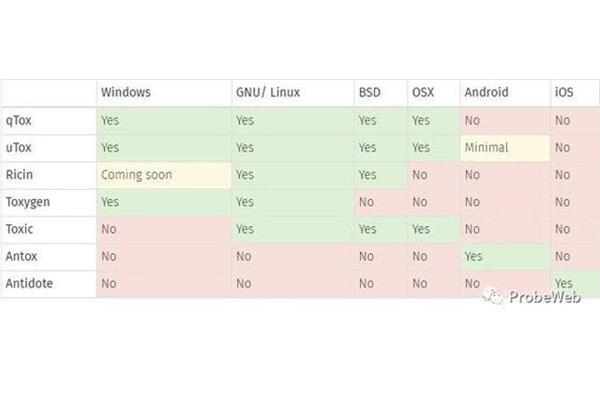Click the Ricin row label
Screen dimensions: 600x400
pos(19,175)
